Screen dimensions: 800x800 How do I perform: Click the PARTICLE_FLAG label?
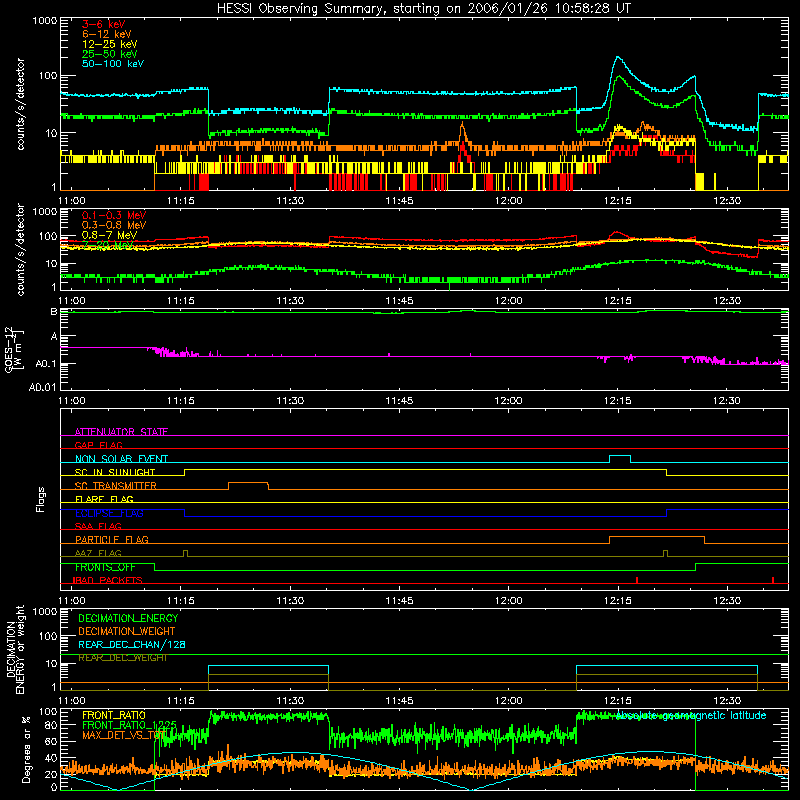112,539
